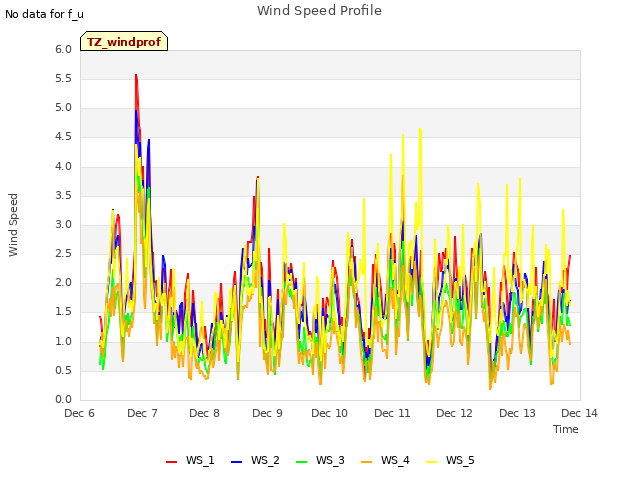This screenshot has width=640, height=480.
Task: Click the TZ_windprof annotation label
Action: (124, 41)
